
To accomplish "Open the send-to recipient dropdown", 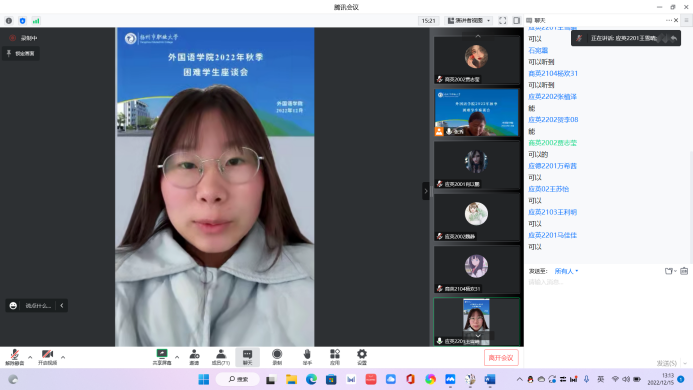I will pyautogui.click(x=566, y=271).
